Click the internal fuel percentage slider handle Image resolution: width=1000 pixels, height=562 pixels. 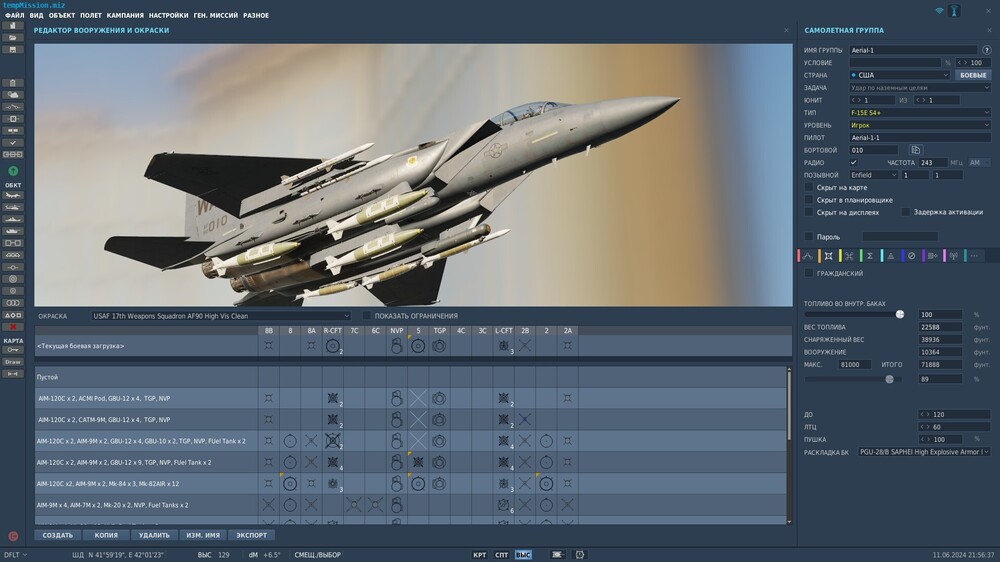(x=900, y=314)
